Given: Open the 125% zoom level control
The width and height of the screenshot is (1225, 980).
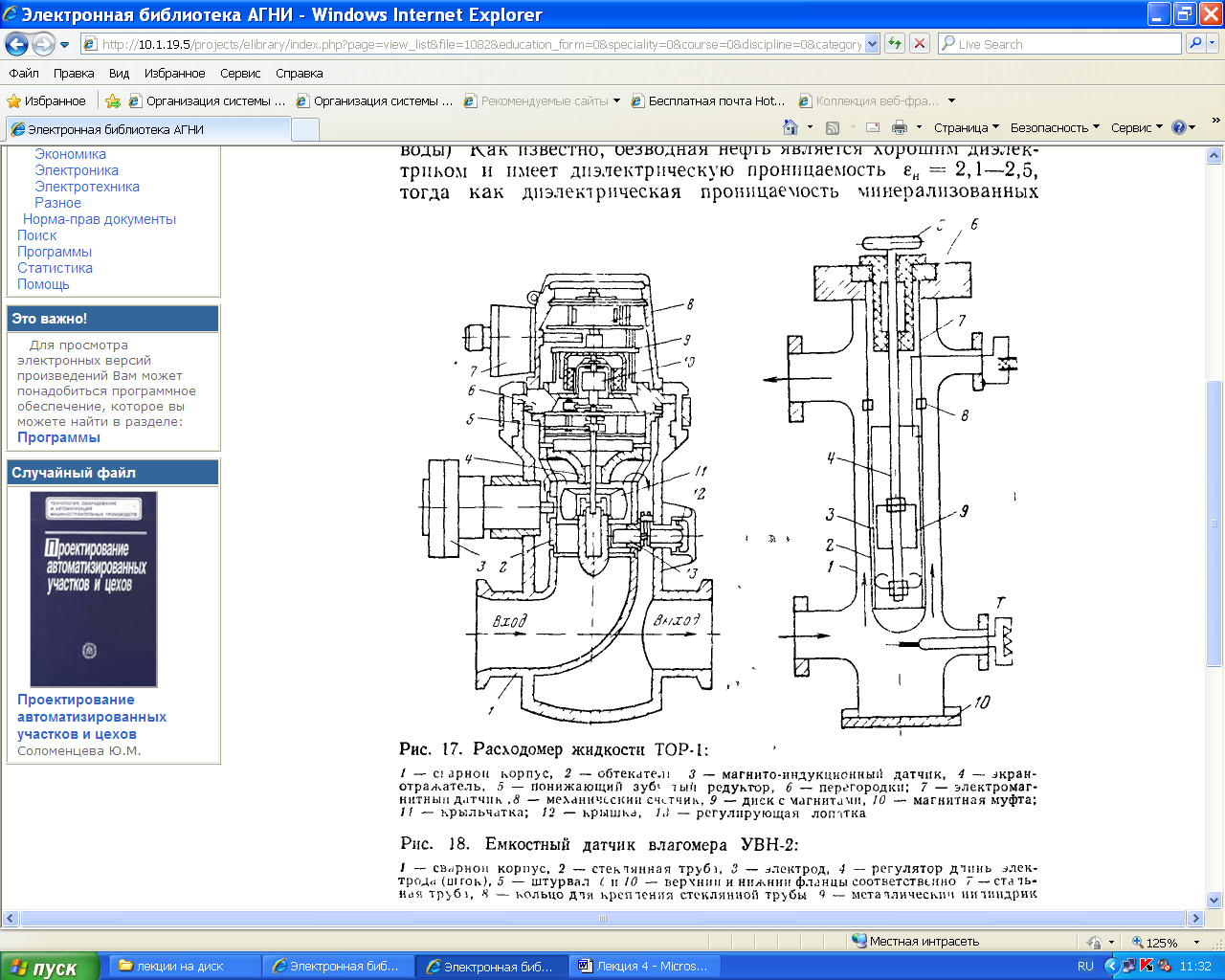Looking at the screenshot, I should (1165, 942).
